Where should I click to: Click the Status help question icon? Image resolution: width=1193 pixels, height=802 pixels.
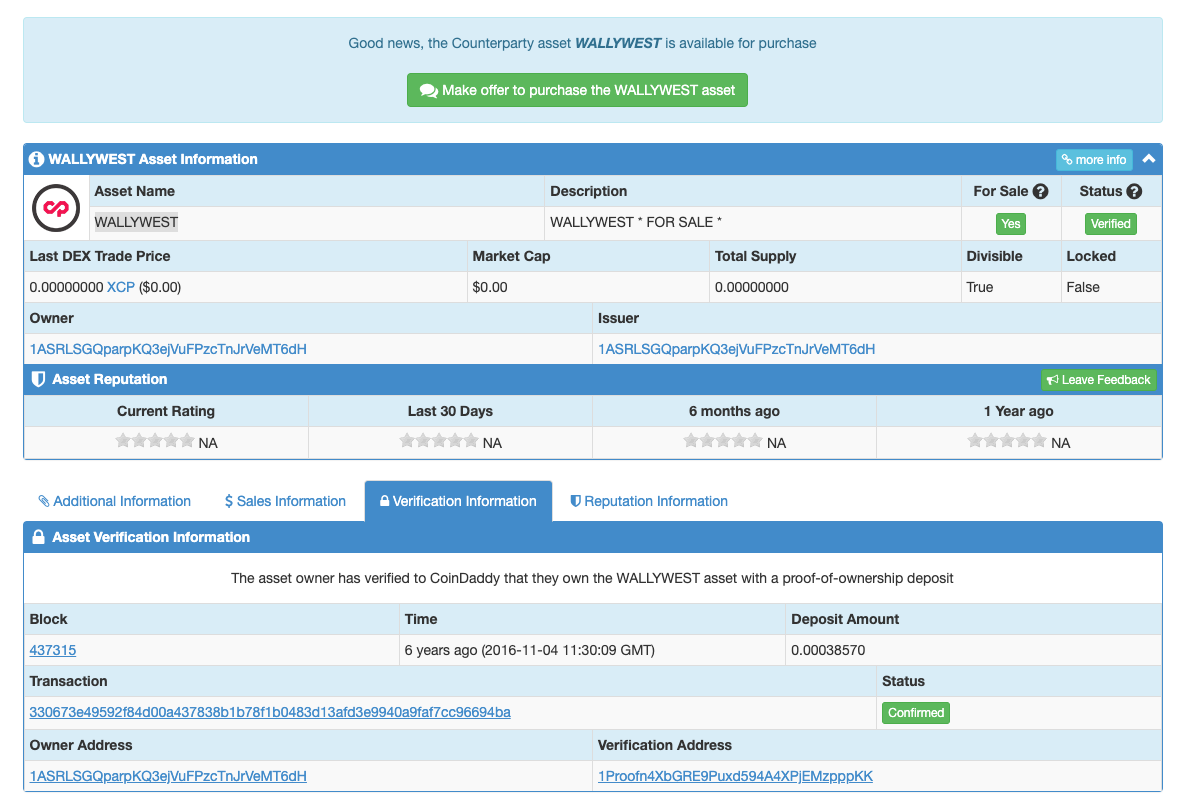pos(1134,192)
